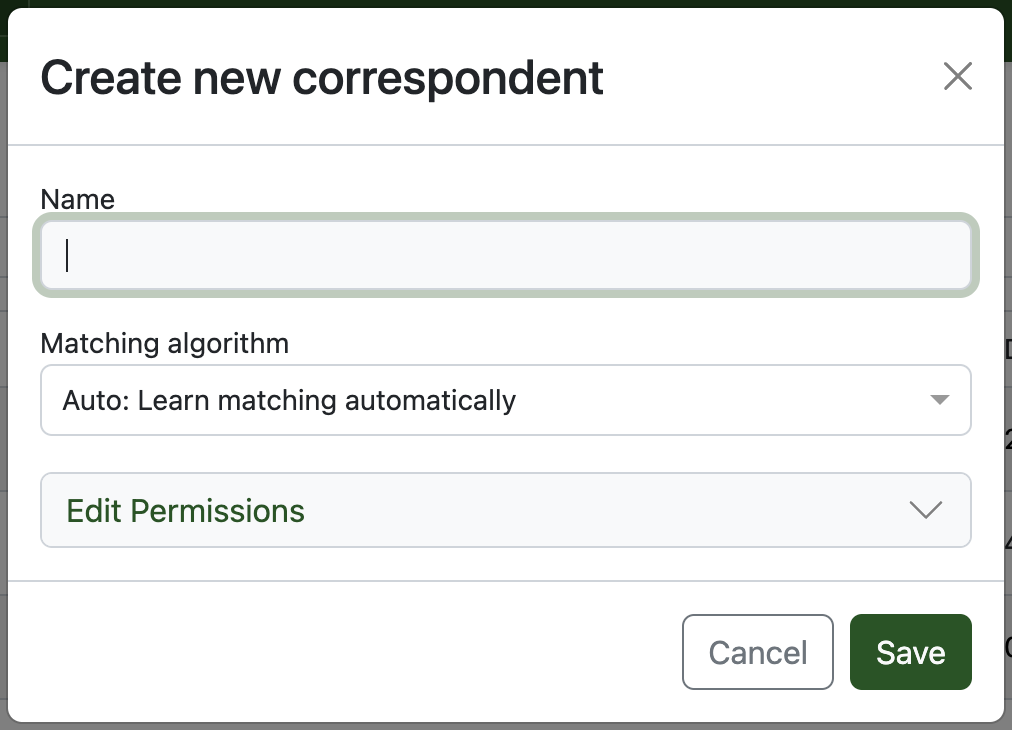Close the Create new correspondent dialog
Screen dimensions: 1012x730
(957, 76)
